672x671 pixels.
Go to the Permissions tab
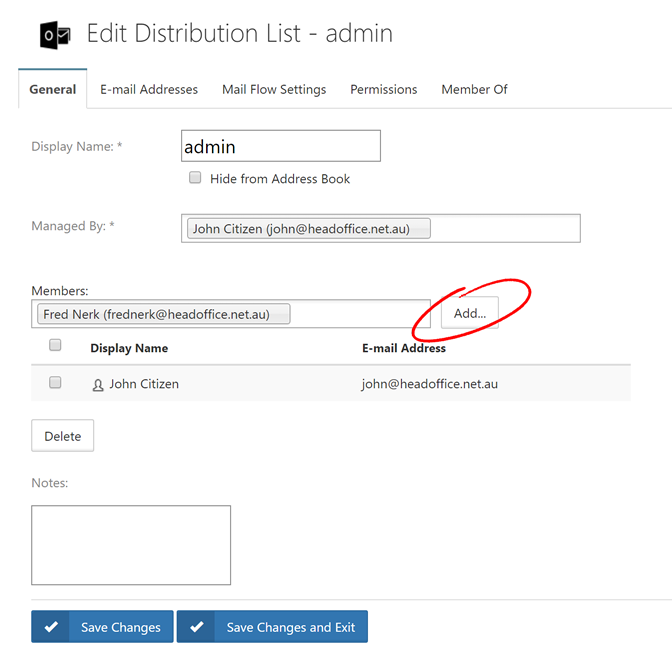point(384,89)
